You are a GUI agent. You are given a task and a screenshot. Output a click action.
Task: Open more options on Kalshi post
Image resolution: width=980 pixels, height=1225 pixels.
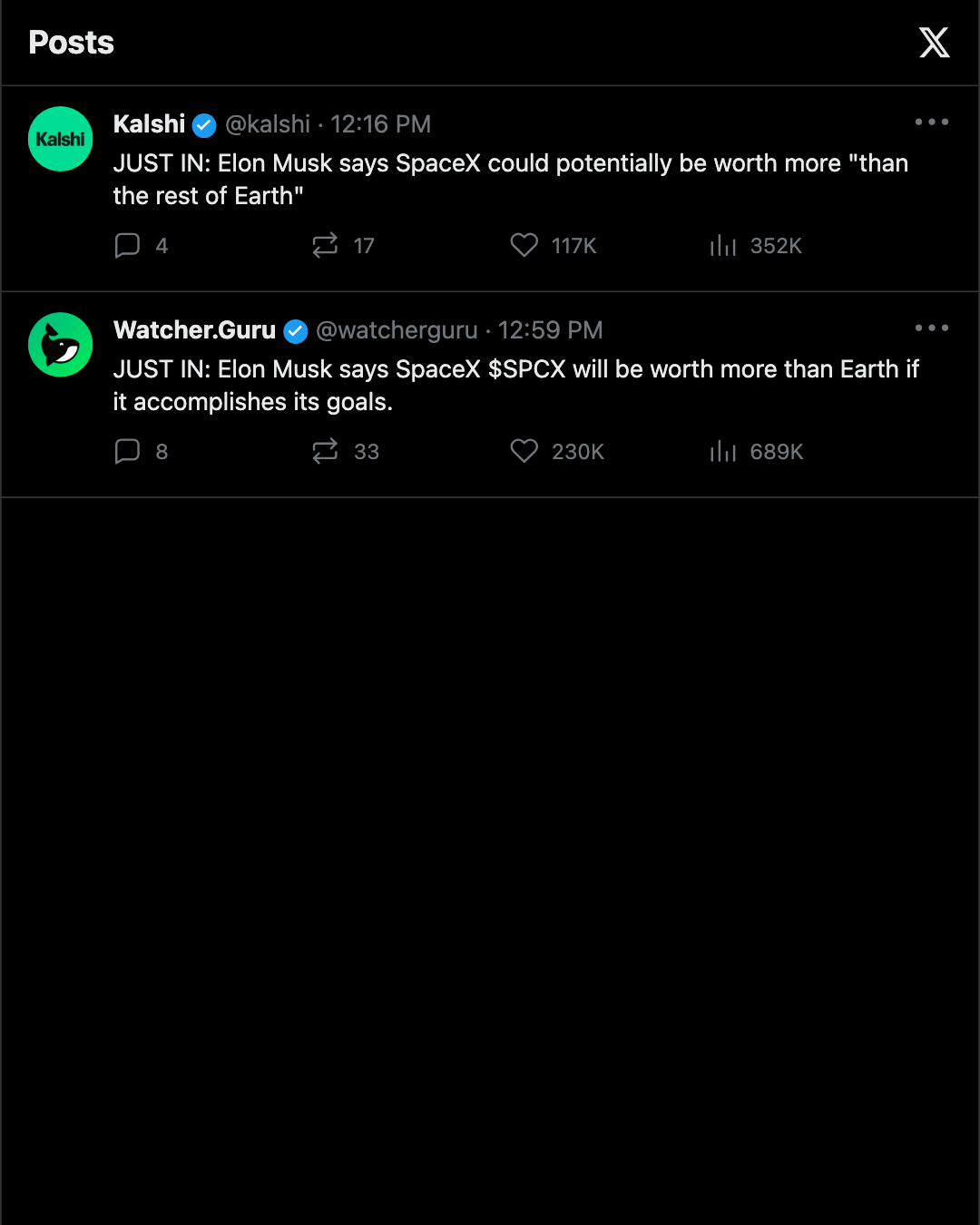[932, 122]
